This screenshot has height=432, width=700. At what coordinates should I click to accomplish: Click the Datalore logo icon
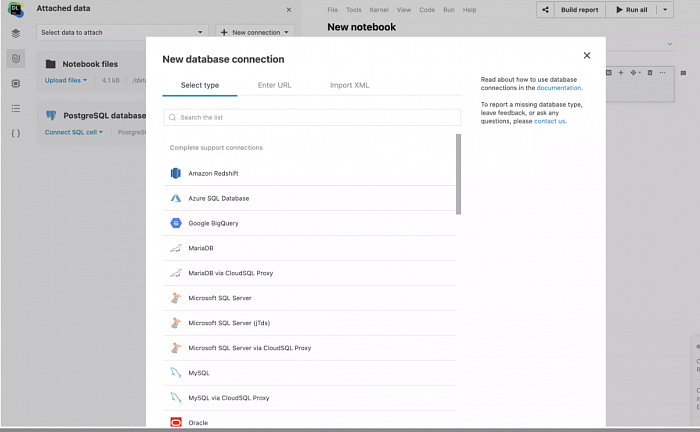[16, 9]
